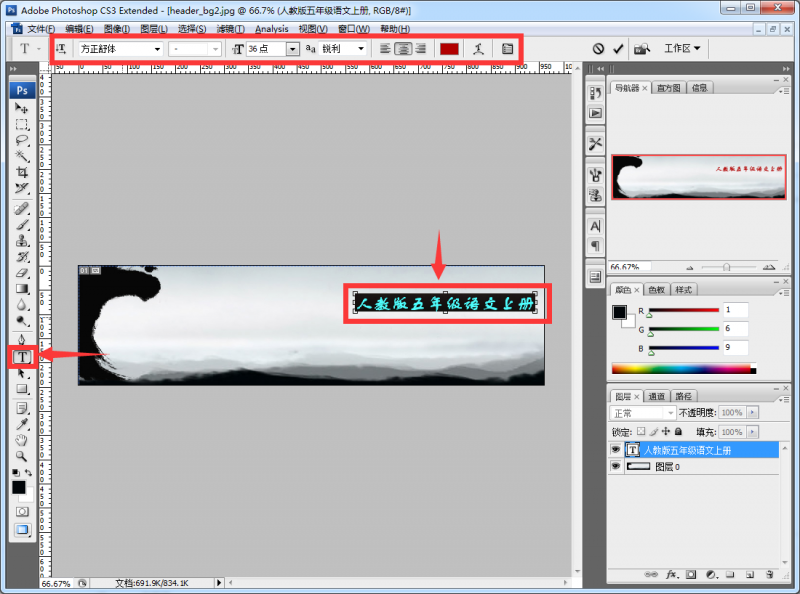The width and height of the screenshot is (800, 594).
Task: Select the Magic Wand tool
Action: [x=21, y=156]
